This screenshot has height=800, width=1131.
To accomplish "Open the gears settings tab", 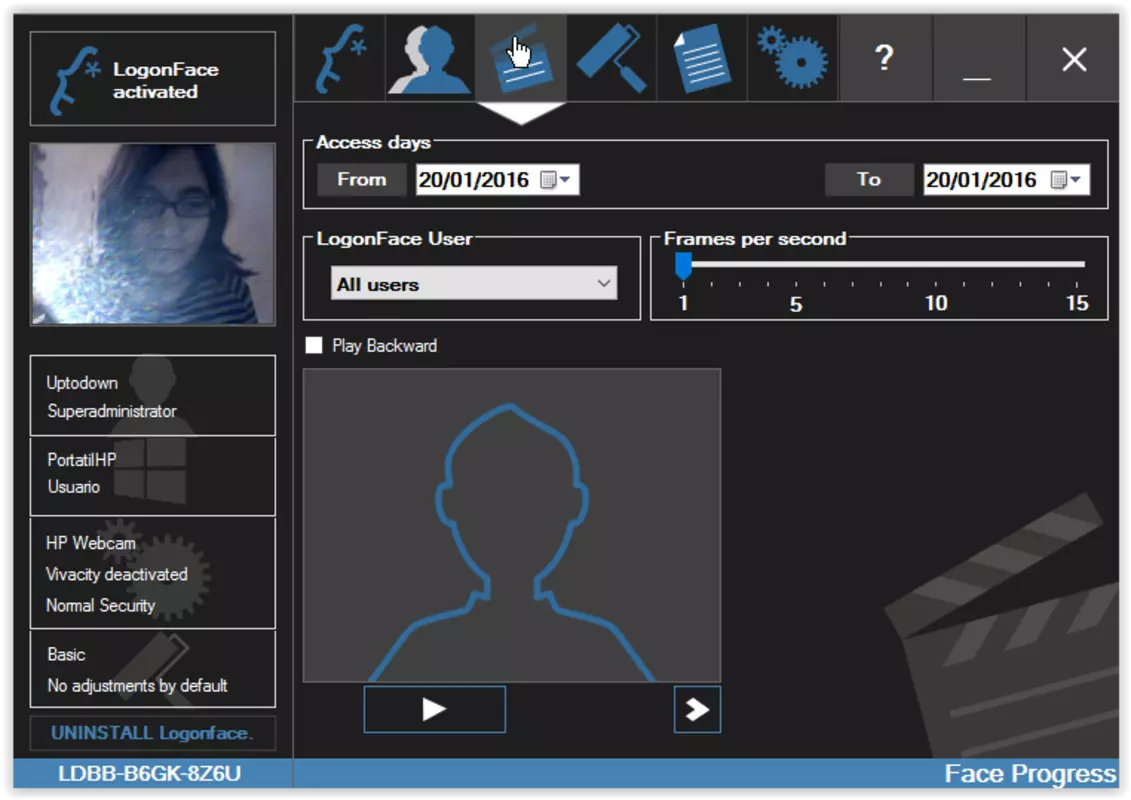I will (x=793, y=58).
